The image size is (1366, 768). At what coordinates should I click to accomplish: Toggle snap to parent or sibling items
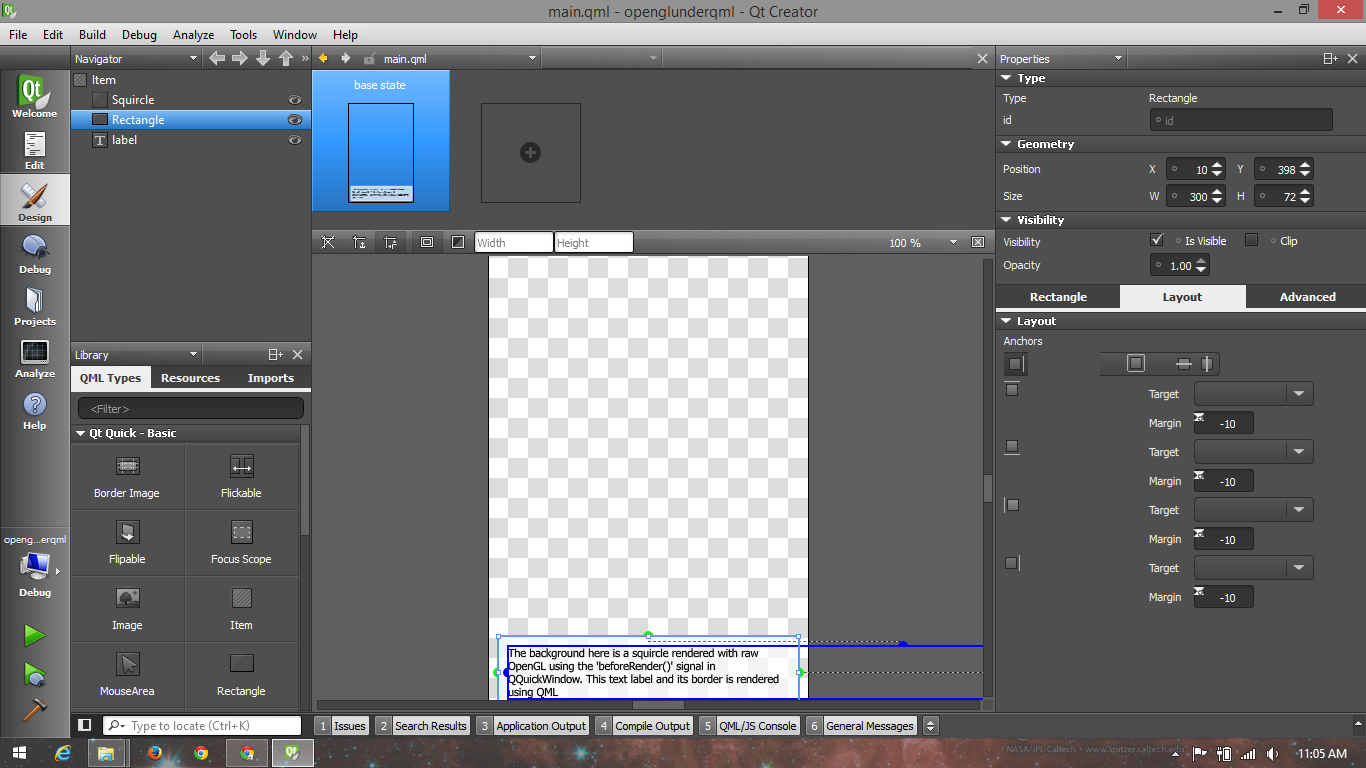pos(359,242)
